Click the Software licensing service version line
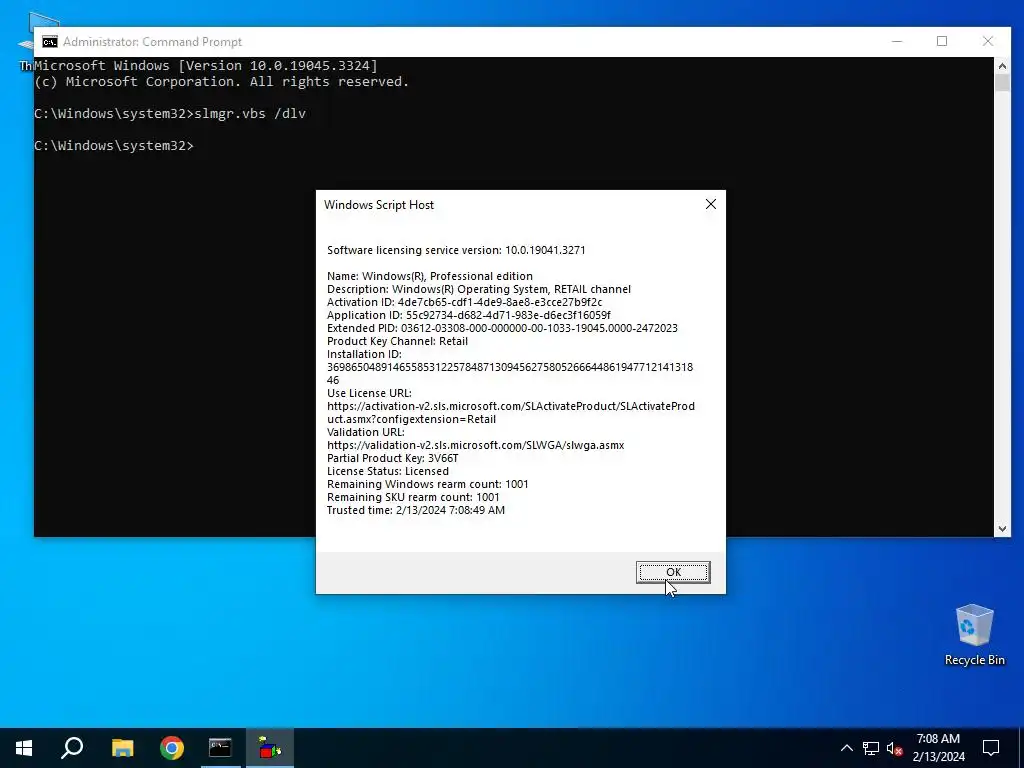Viewport: 1024px width, 768px height. pyautogui.click(x=456, y=249)
